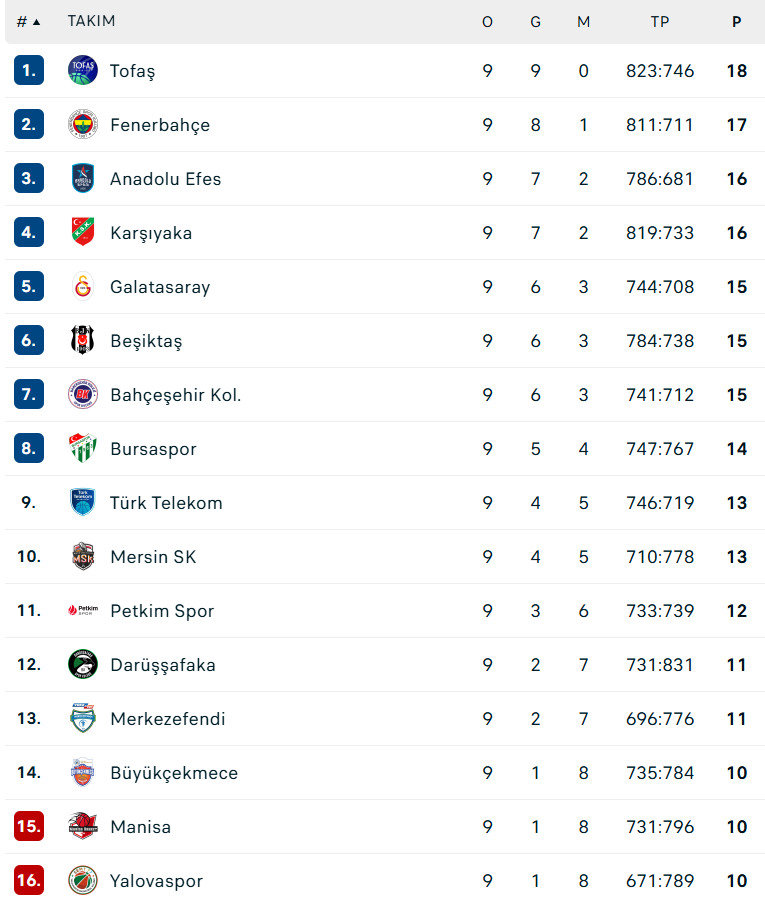
Task: Click the Tofaş team logo
Action: pos(82,70)
